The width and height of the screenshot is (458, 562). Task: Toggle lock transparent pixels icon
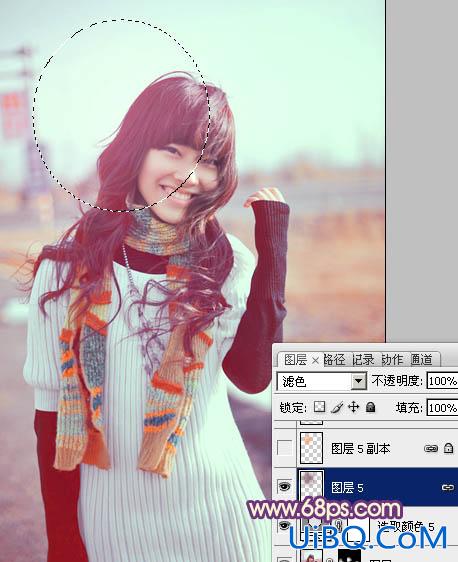[x=319, y=407]
